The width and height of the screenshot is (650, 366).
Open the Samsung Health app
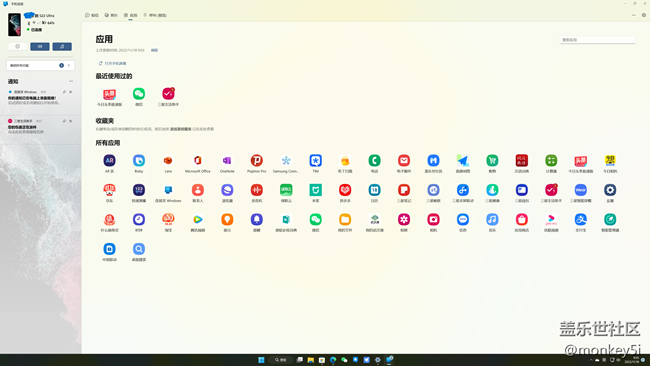point(492,190)
